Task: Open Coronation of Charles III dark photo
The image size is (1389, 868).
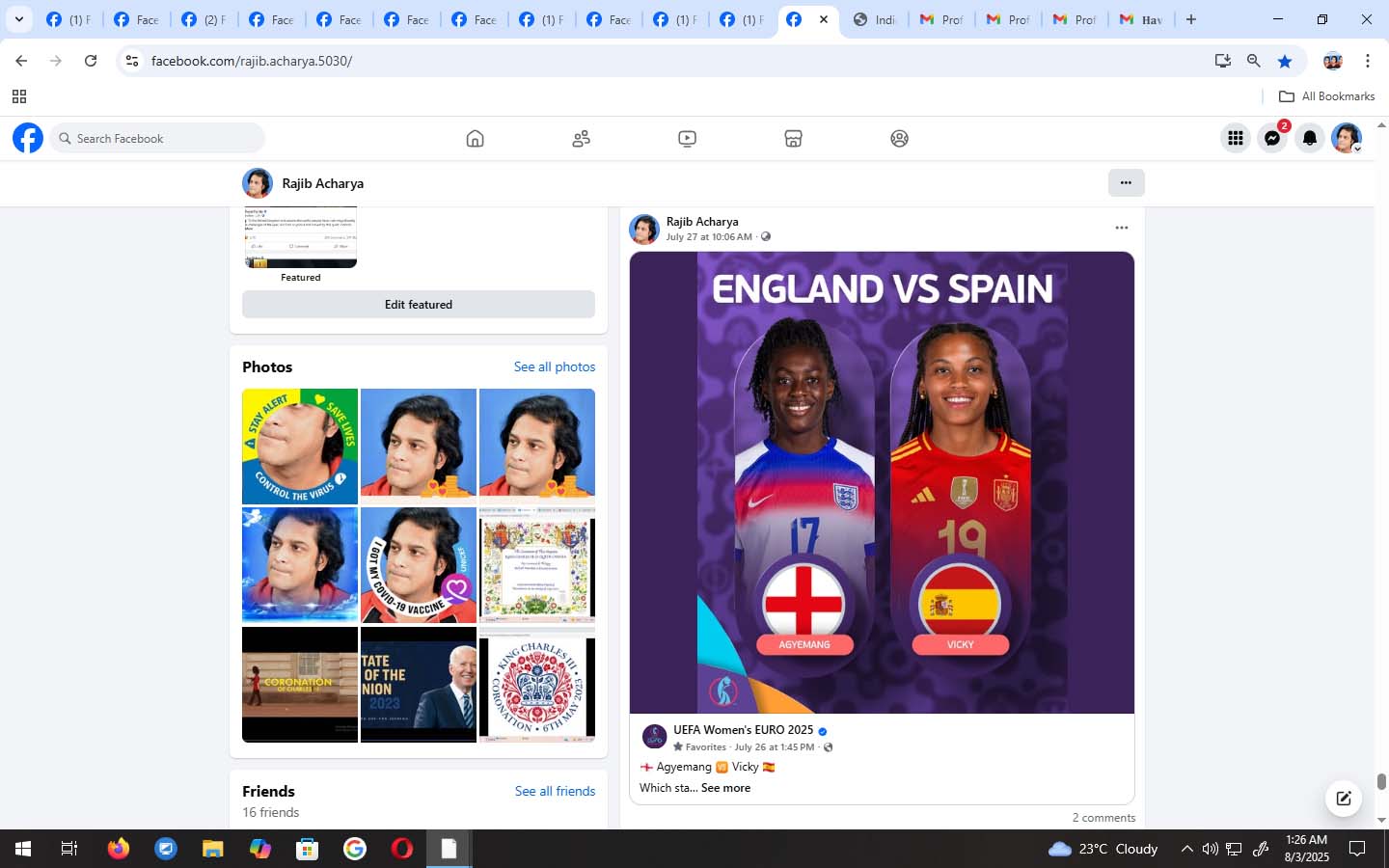Action: 300,685
